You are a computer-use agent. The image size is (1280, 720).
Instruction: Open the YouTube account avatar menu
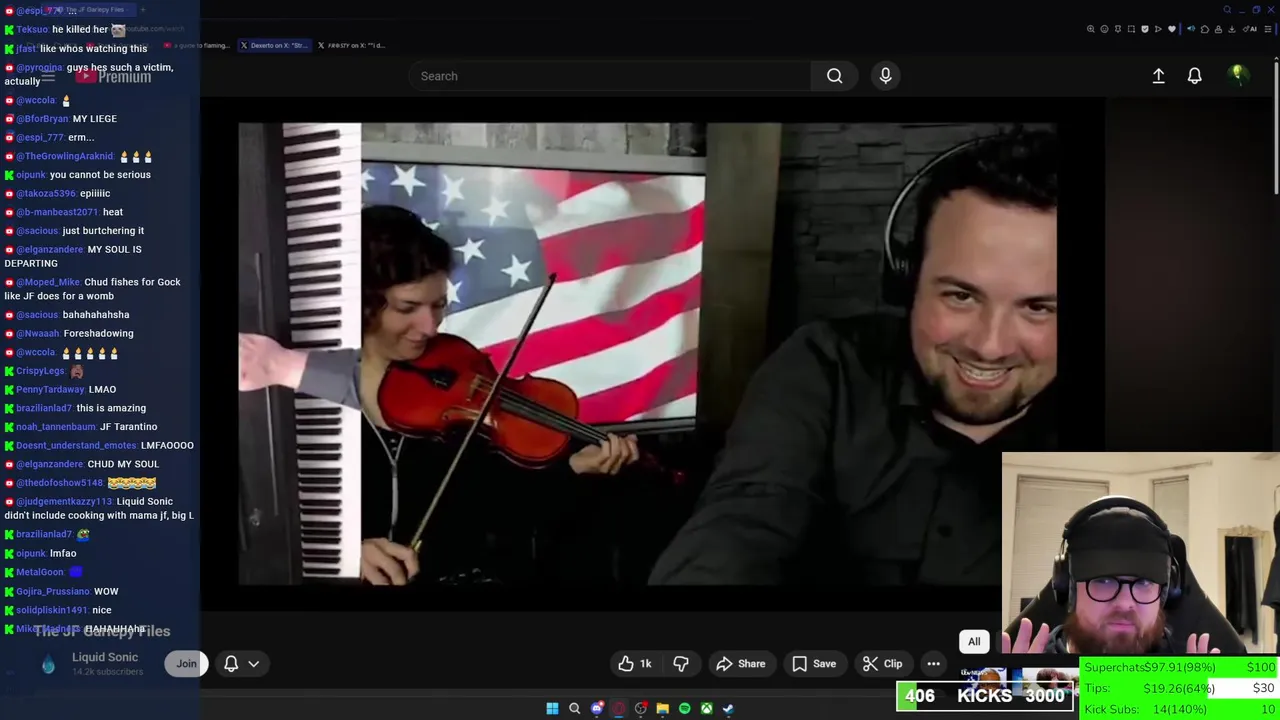1237,75
